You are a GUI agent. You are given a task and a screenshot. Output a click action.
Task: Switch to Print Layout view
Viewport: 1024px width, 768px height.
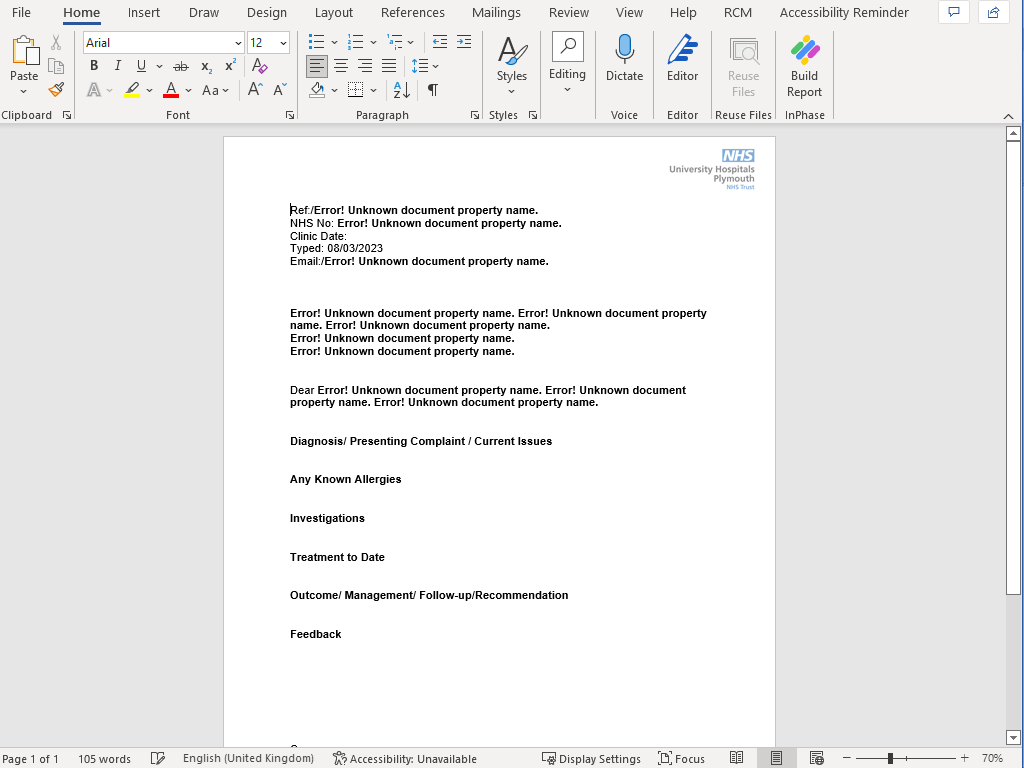(x=776, y=758)
